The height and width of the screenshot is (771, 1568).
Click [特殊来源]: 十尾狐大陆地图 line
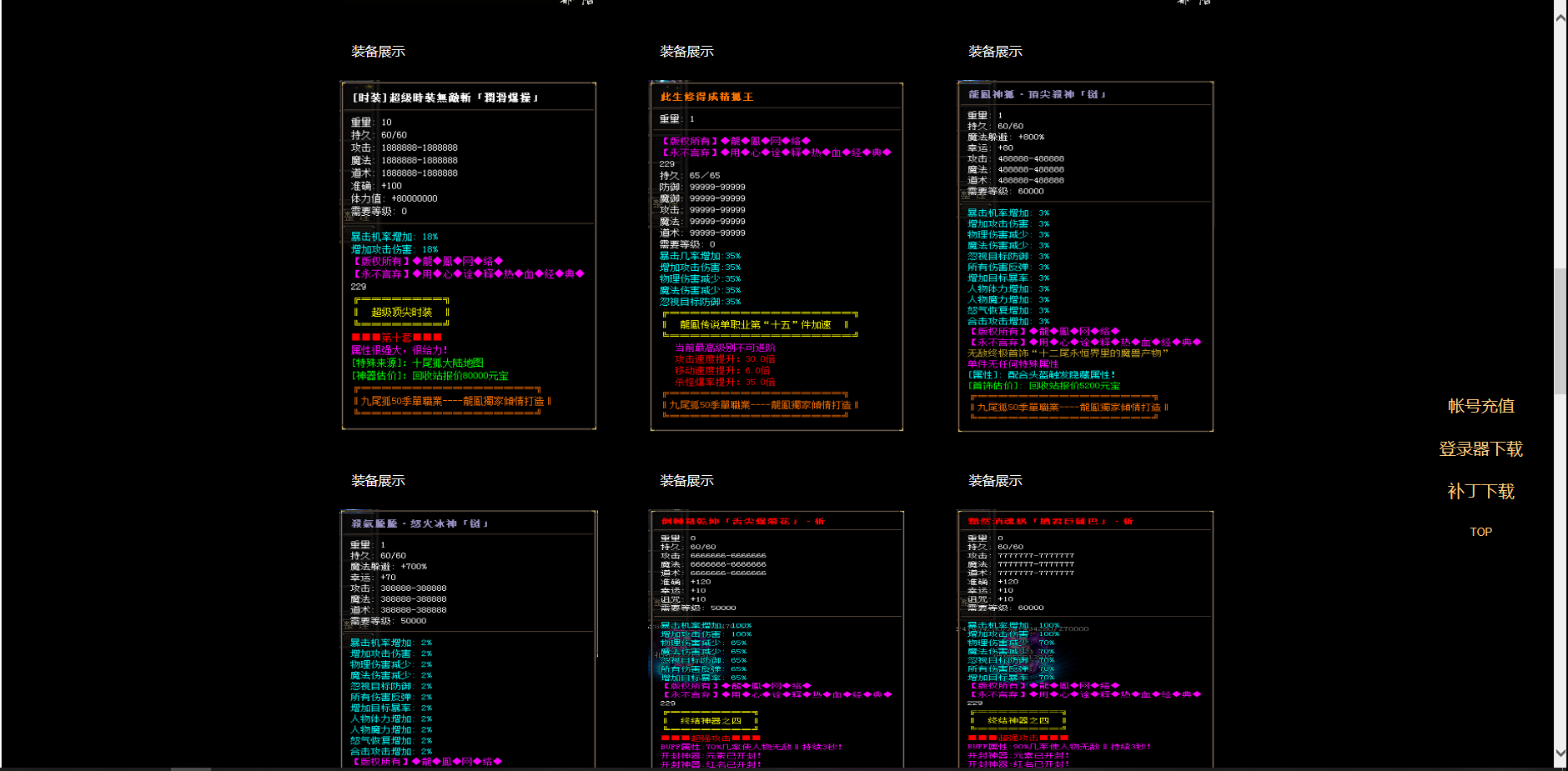(417, 363)
